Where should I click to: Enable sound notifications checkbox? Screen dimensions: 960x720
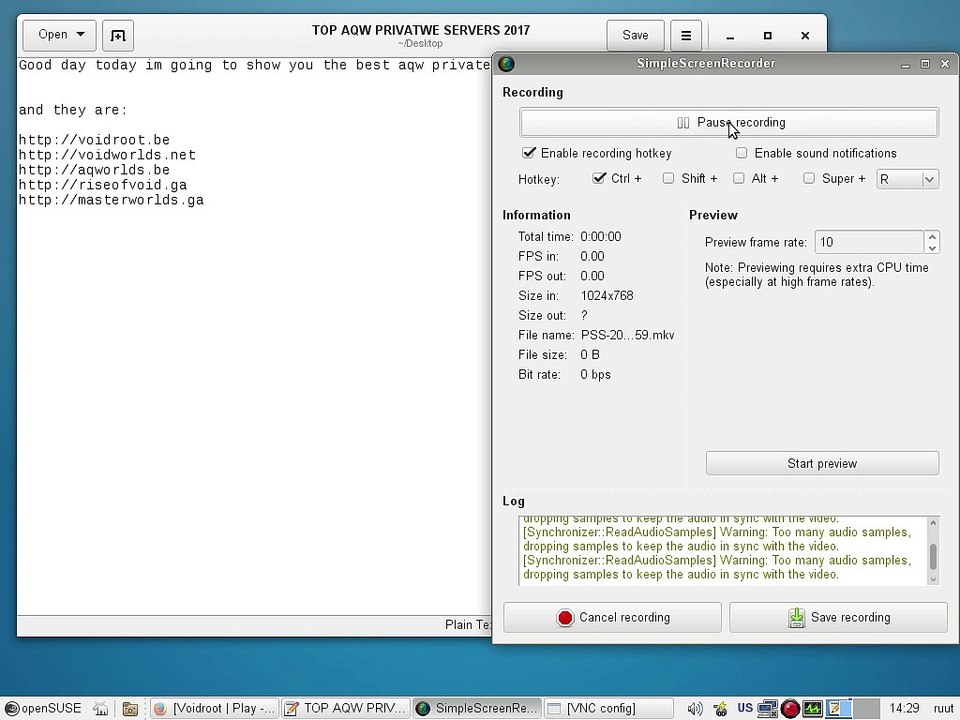(741, 152)
